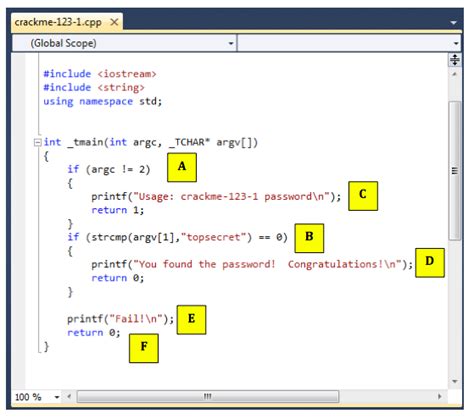Click the #include <string> line
This screenshot has width=474, height=419.
click(94, 87)
